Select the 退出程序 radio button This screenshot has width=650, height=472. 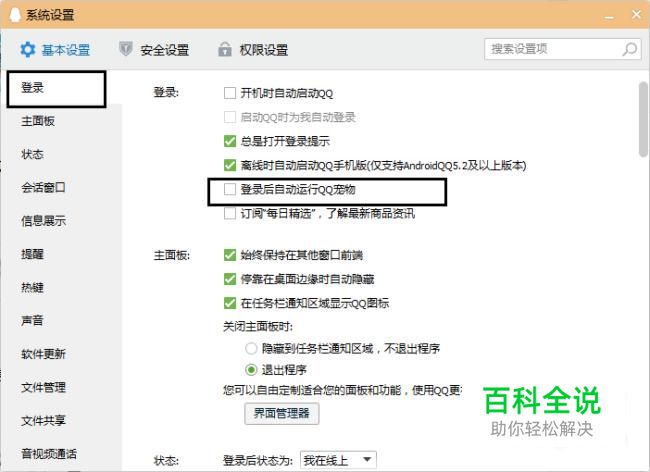(251, 370)
